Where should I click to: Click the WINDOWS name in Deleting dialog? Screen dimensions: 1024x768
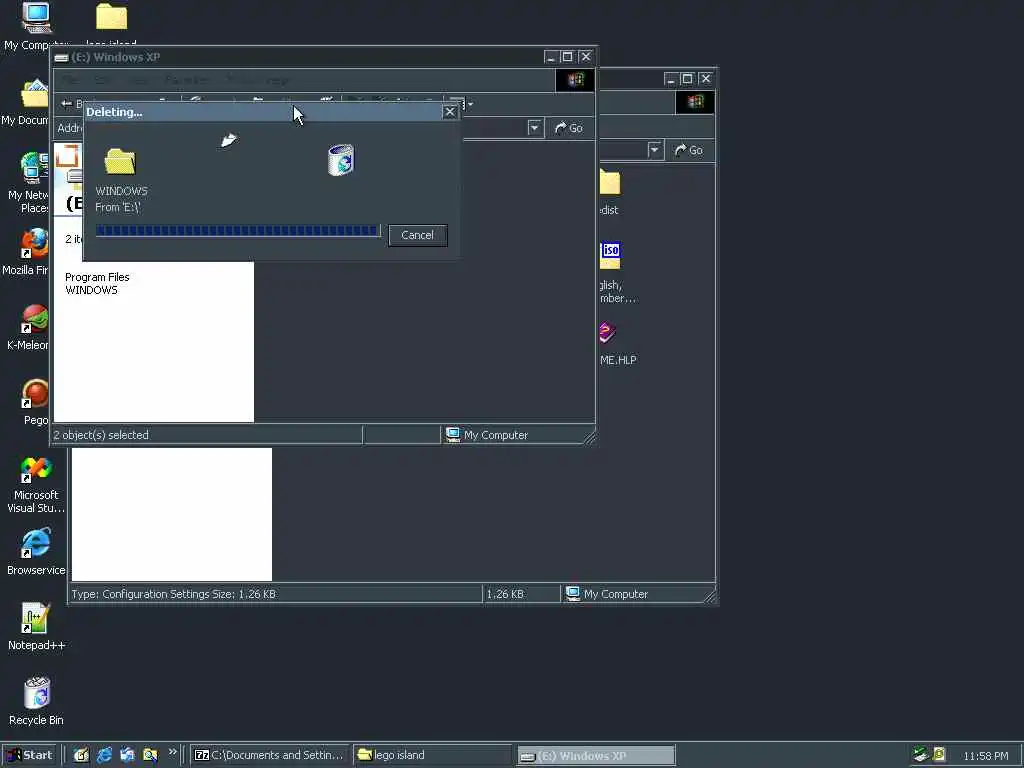coord(121,191)
